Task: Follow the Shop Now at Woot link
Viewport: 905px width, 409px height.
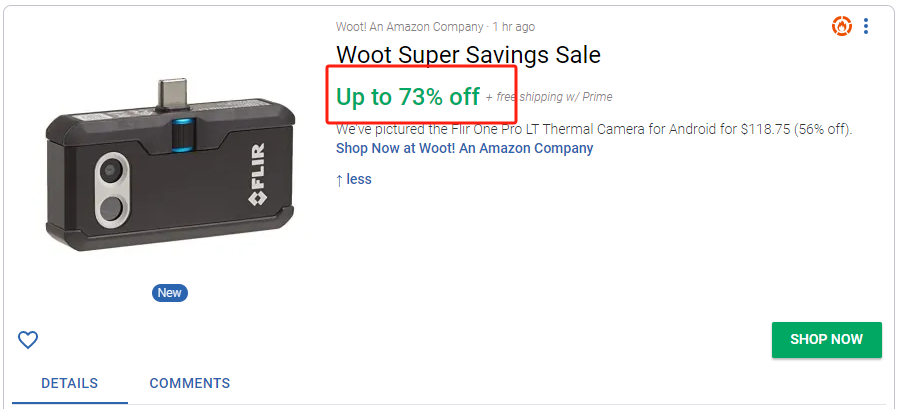Action: 464,148
